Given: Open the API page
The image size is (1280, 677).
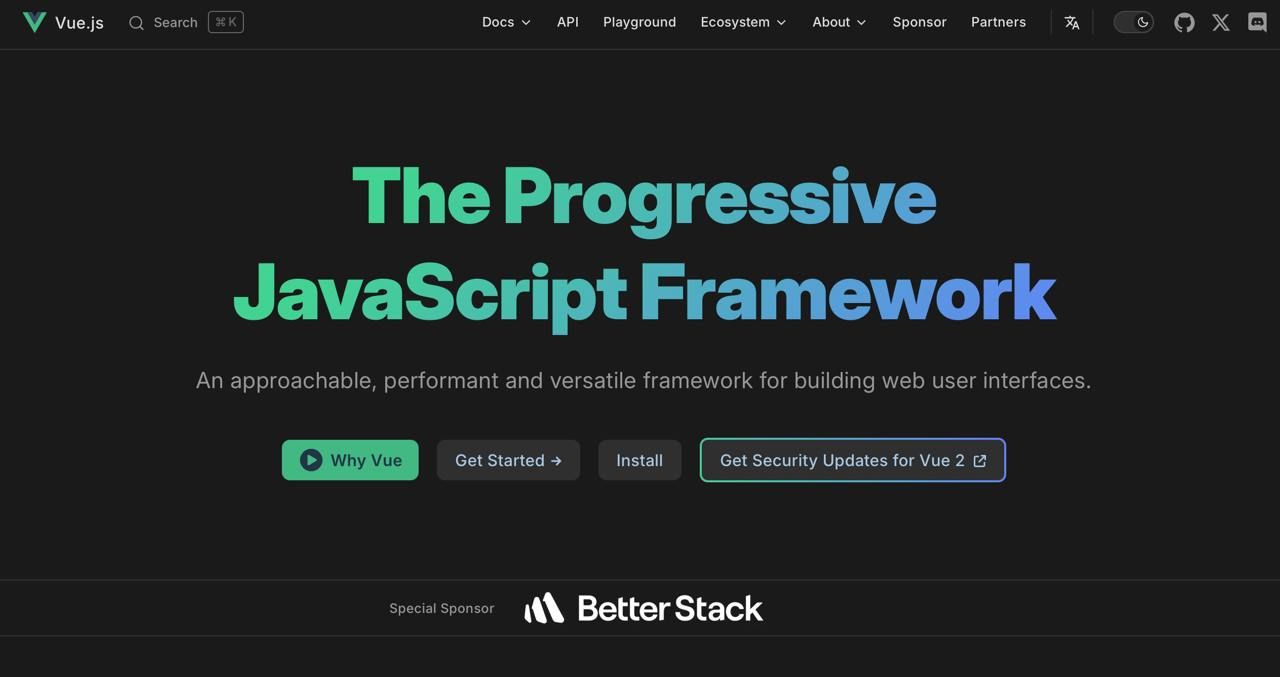Looking at the screenshot, I should 568,22.
